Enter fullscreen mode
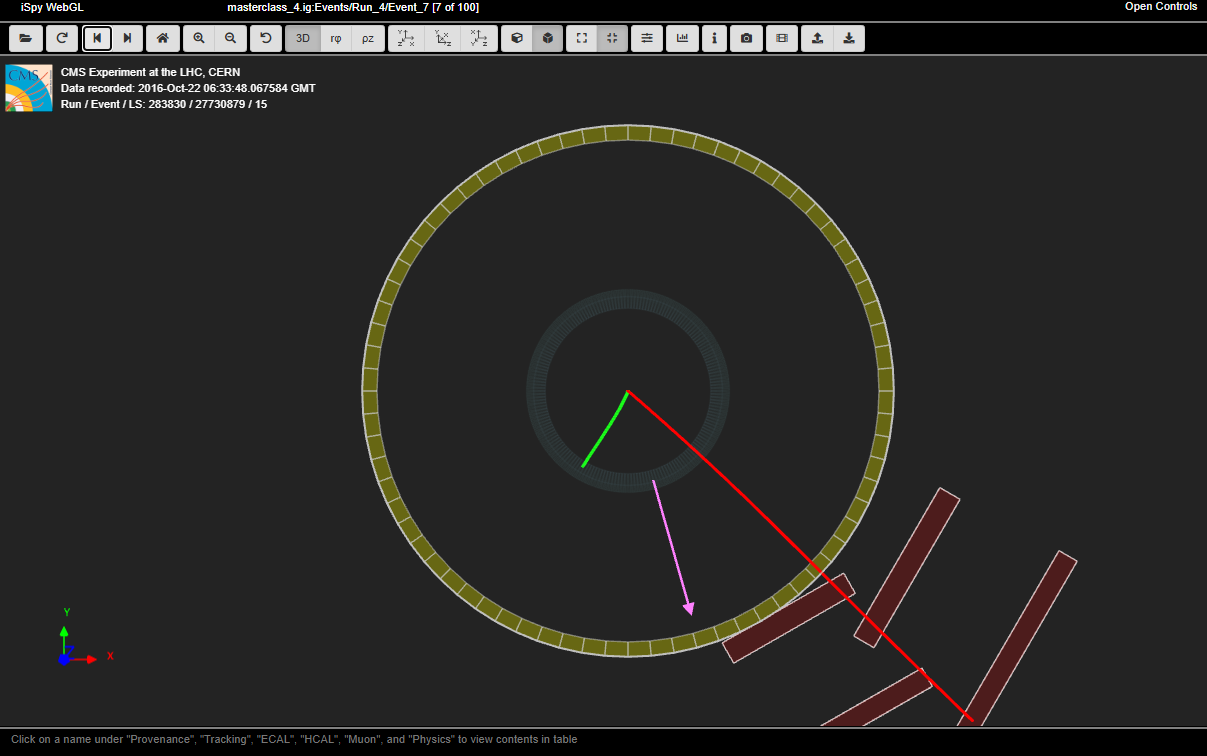The width and height of the screenshot is (1207, 756). (x=582, y=38)
